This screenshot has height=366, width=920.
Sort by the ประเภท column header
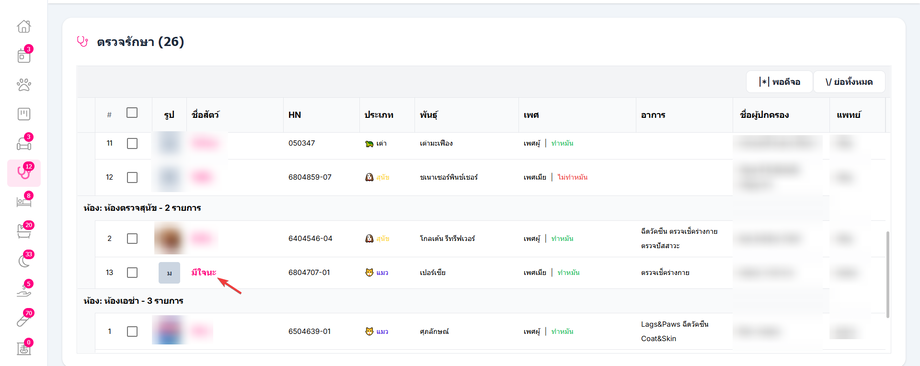[379, 115]
